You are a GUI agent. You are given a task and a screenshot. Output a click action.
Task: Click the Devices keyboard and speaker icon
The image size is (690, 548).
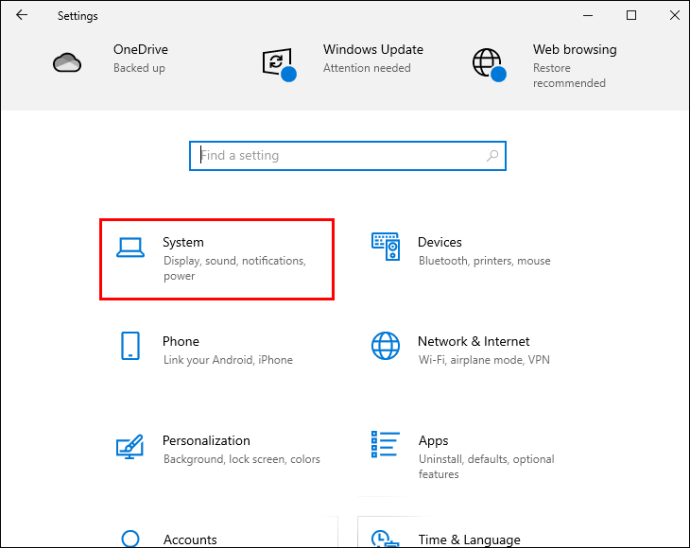[385, 246]
